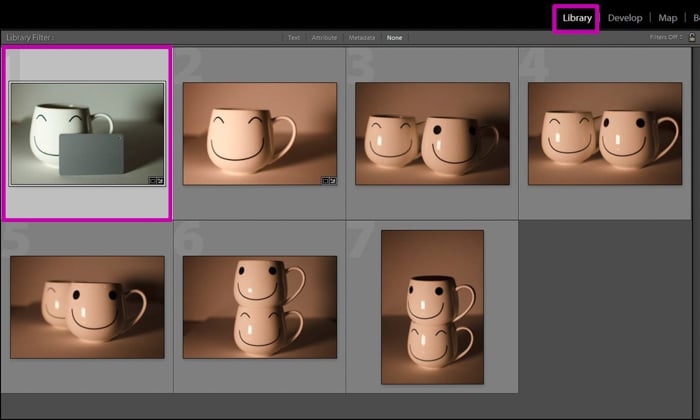Viewport: 700px width, 420px height.
Task: Select photo 1 with gray card
Action: pyautogui.click(x=87, y=133)
